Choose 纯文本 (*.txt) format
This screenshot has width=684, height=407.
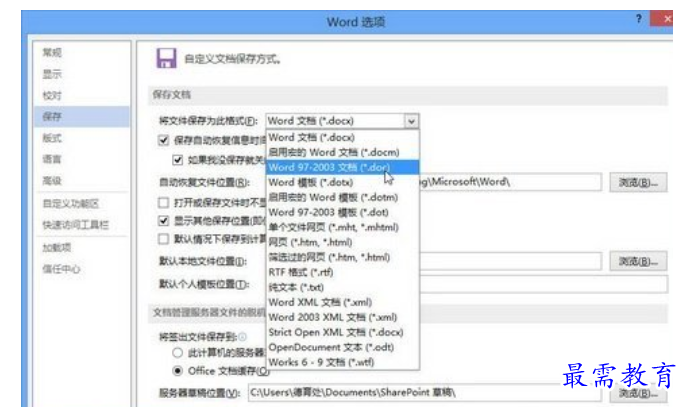[342, 287]
